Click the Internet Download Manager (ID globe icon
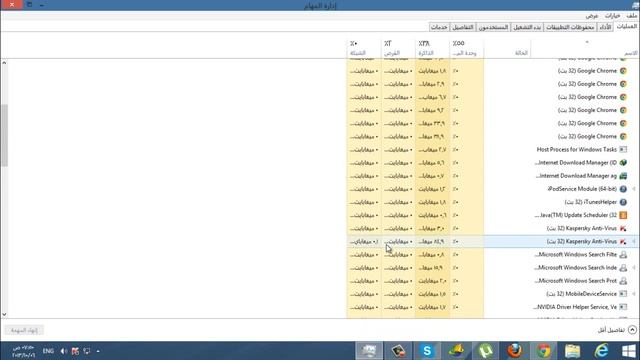This screenshot has height=360, width=640. (x=623, y=163)
